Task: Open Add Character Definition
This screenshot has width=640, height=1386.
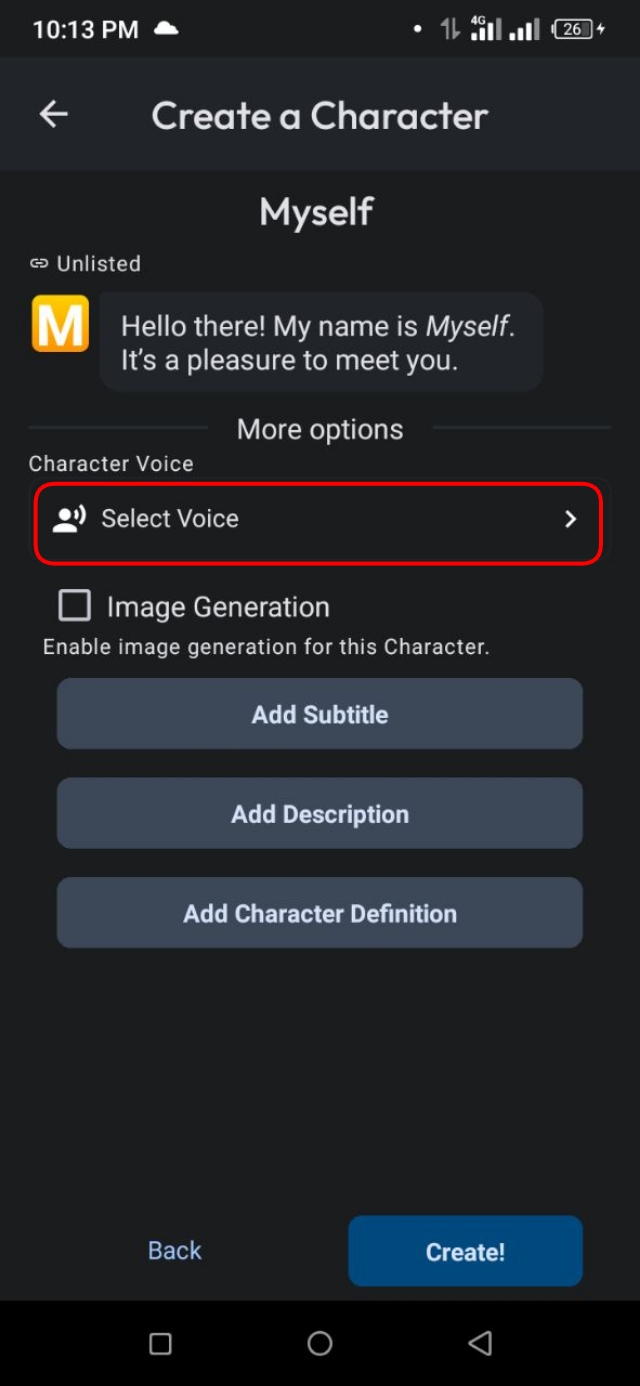Action: coord(320,912)
